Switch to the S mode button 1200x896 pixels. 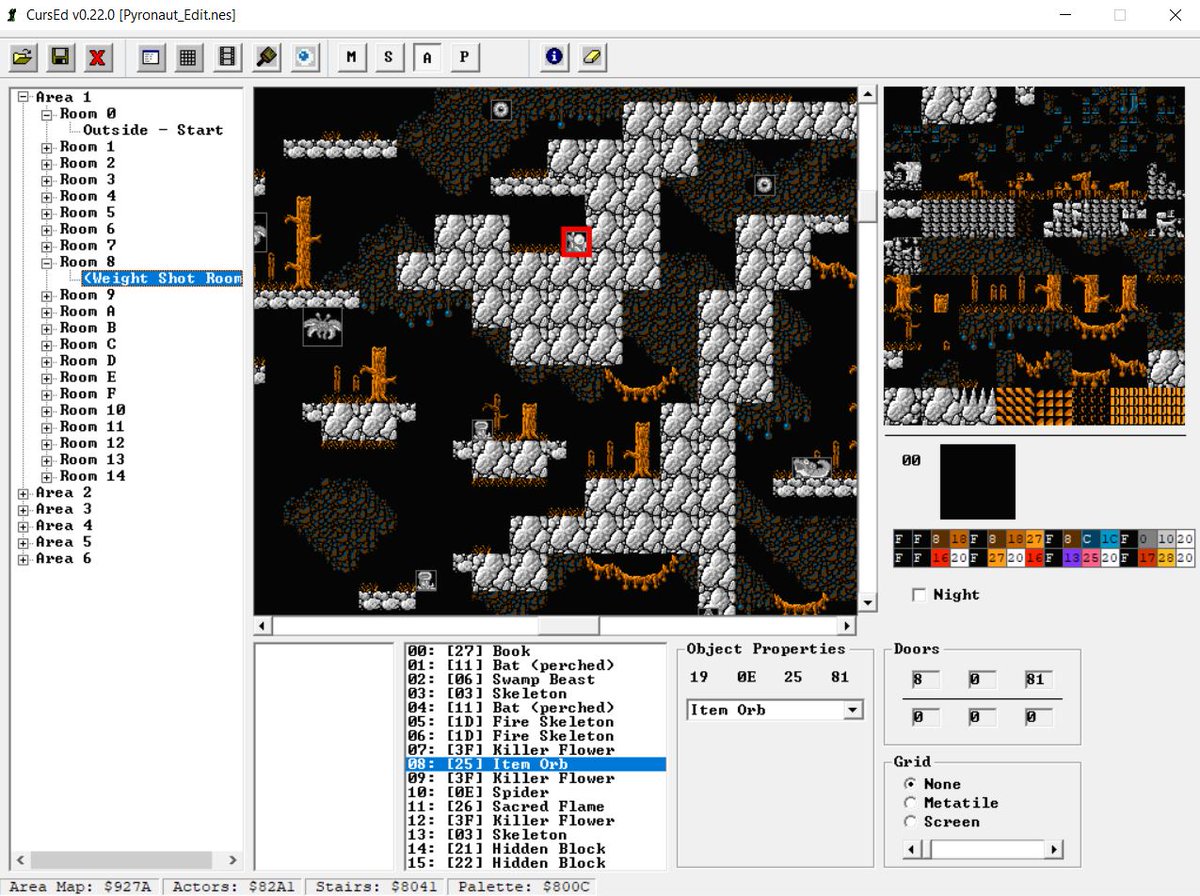(388, 57)
